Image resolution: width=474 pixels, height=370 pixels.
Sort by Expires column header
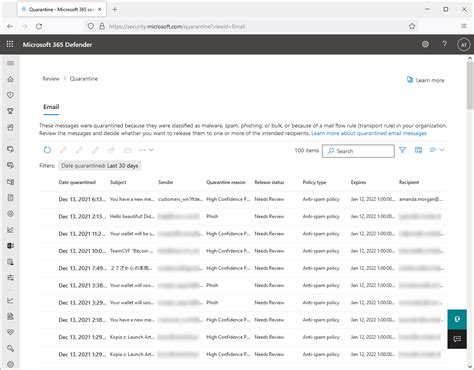point(358,182)
